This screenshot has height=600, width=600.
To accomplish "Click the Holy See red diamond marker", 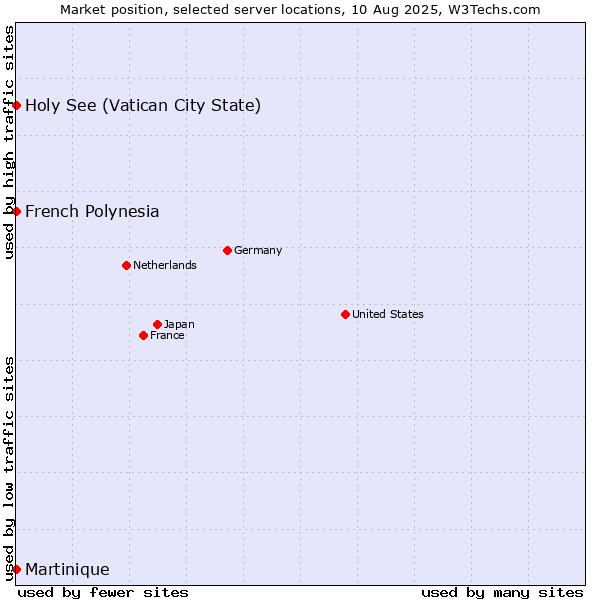I will click(x=16, y=105).
